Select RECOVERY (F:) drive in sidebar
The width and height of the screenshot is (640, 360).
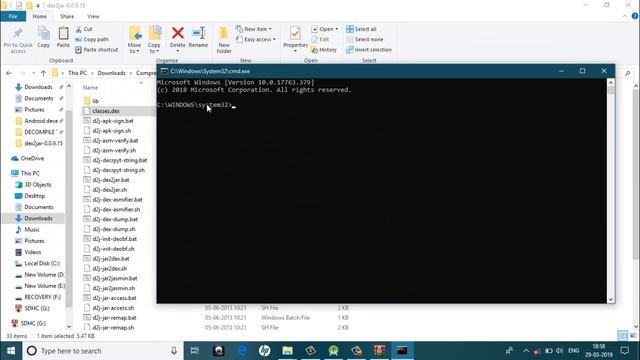[42, 297]
